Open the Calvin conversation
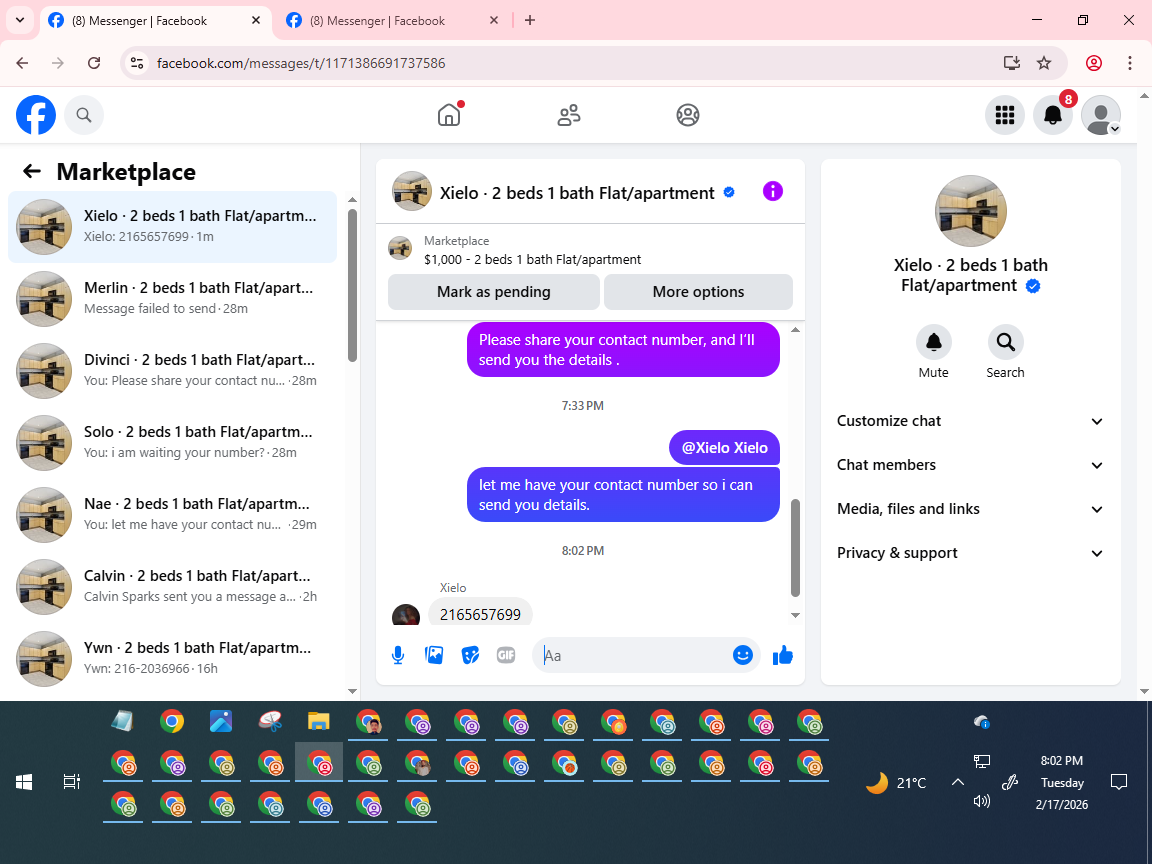The image size is (1152, 864). click(x=173, y=586)
